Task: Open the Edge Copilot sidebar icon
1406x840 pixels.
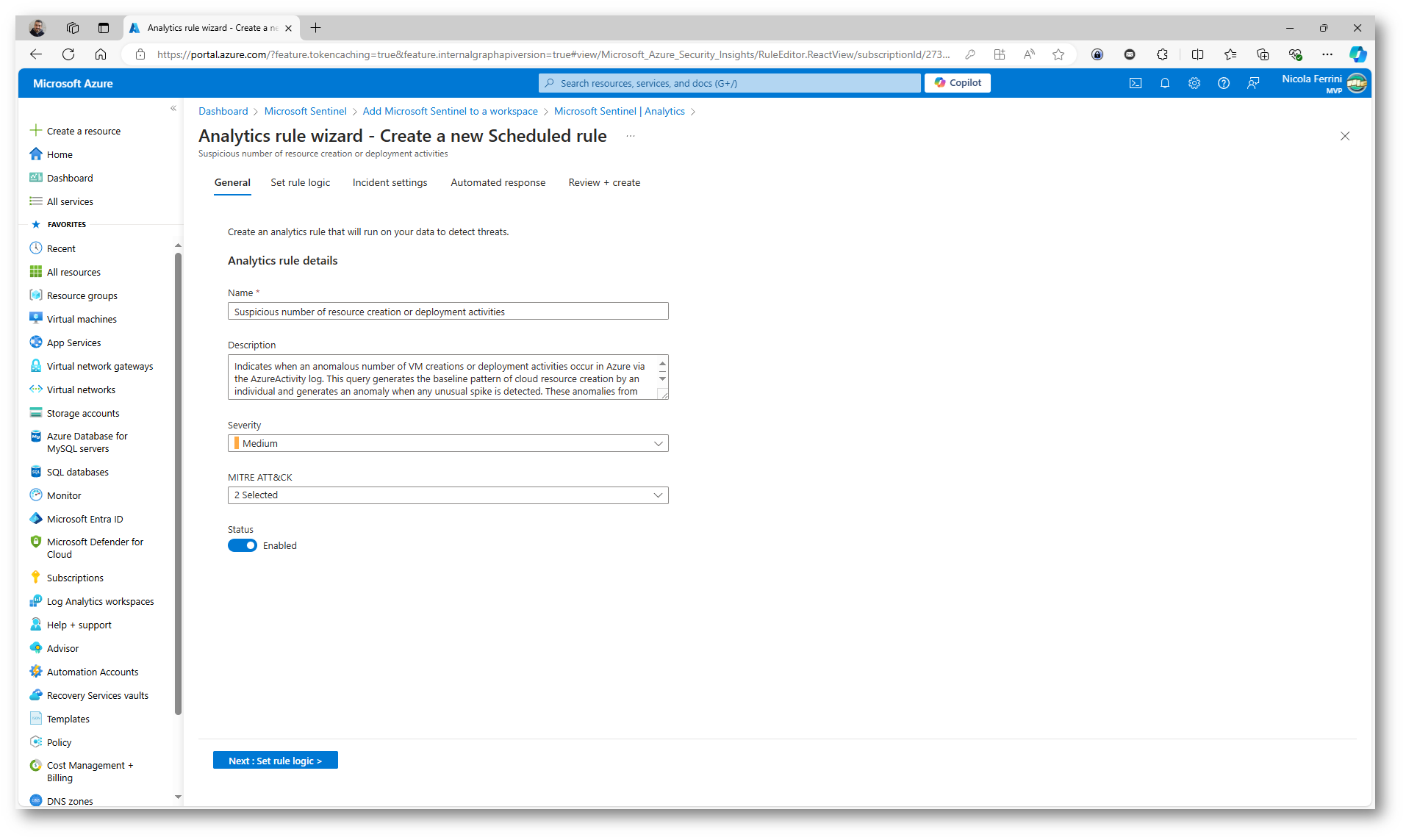Action: click(1357, 54)
